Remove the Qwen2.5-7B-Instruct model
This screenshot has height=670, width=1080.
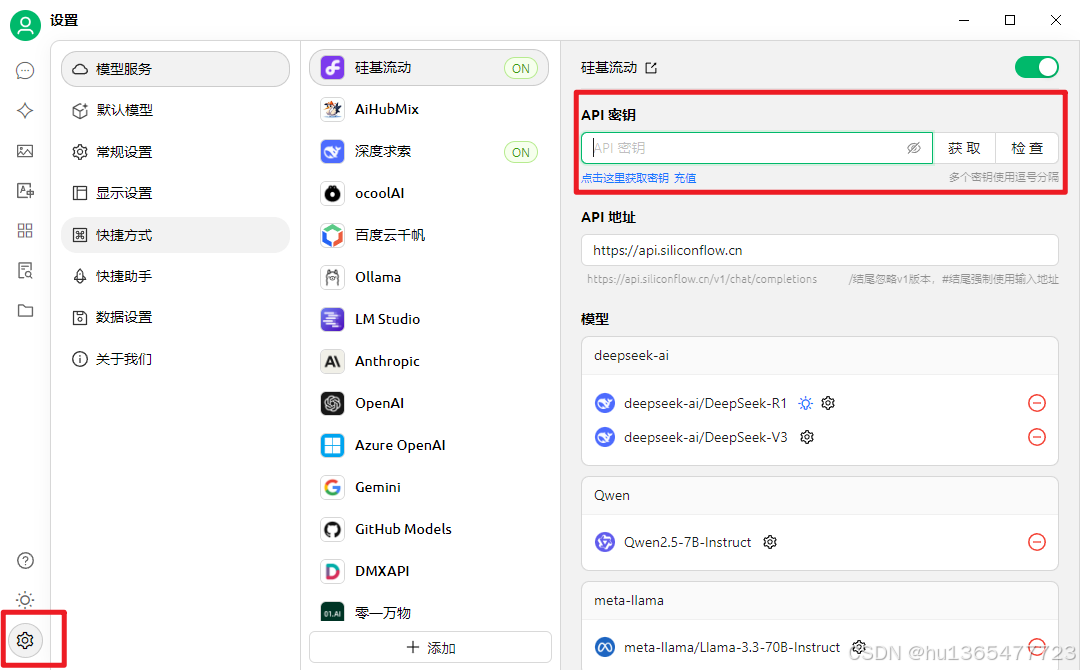coord(1037,542)
